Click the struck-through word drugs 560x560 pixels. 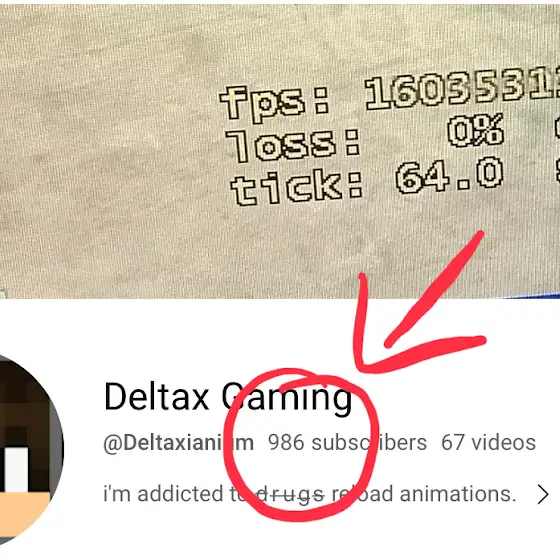(x=290, y=495)
